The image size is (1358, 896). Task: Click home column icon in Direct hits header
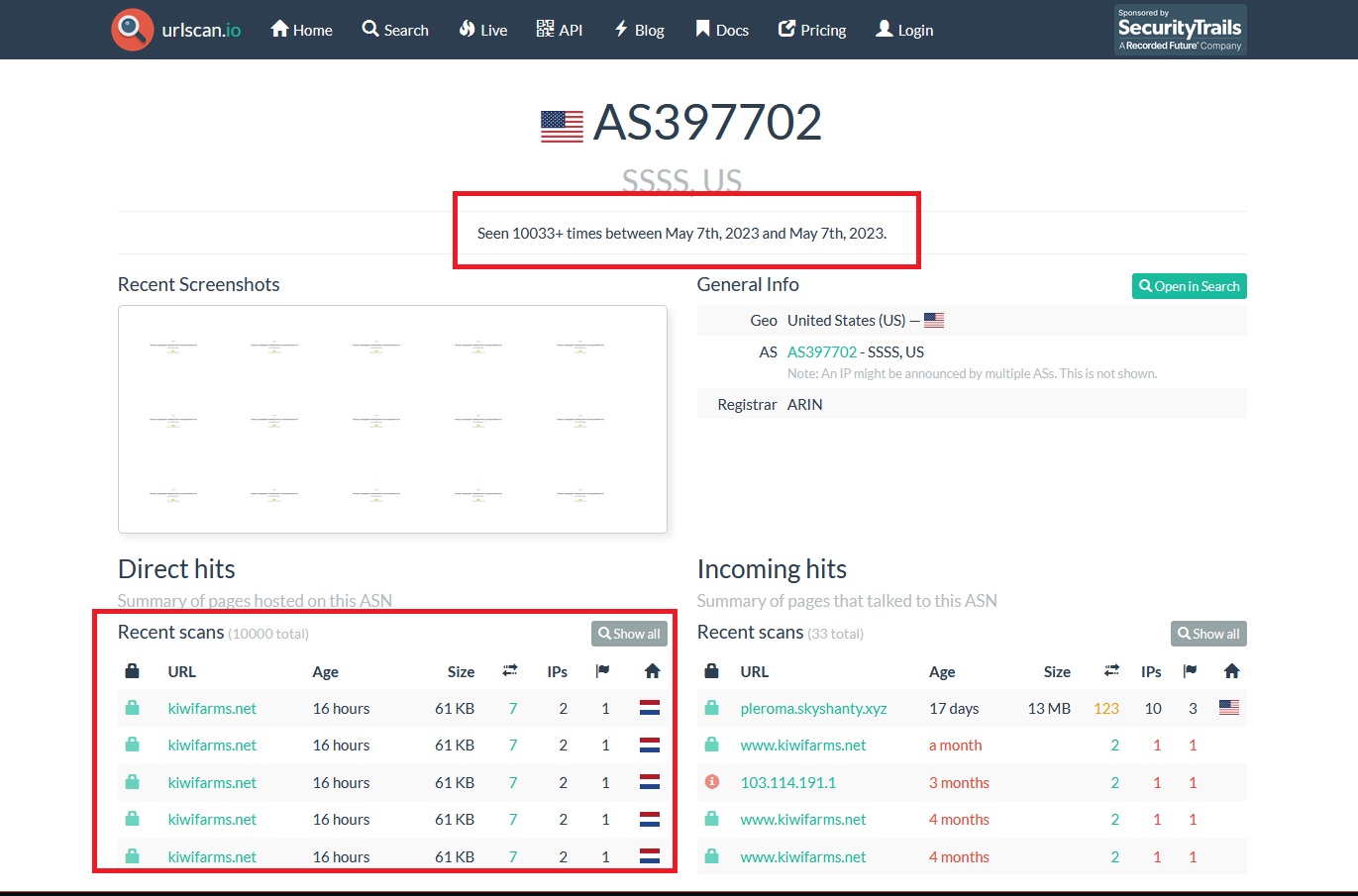[652, 671]
